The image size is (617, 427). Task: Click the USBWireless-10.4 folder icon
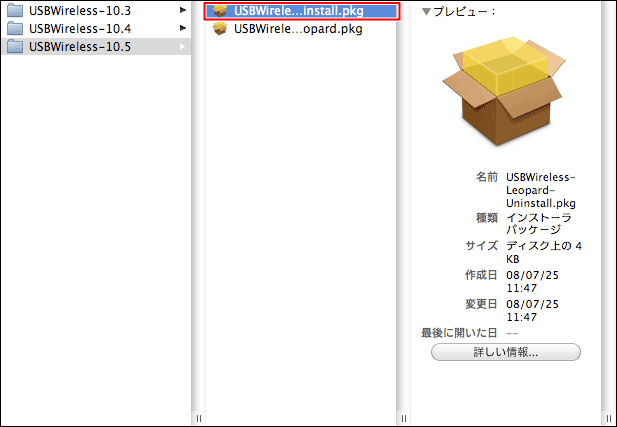pos(15,28)
